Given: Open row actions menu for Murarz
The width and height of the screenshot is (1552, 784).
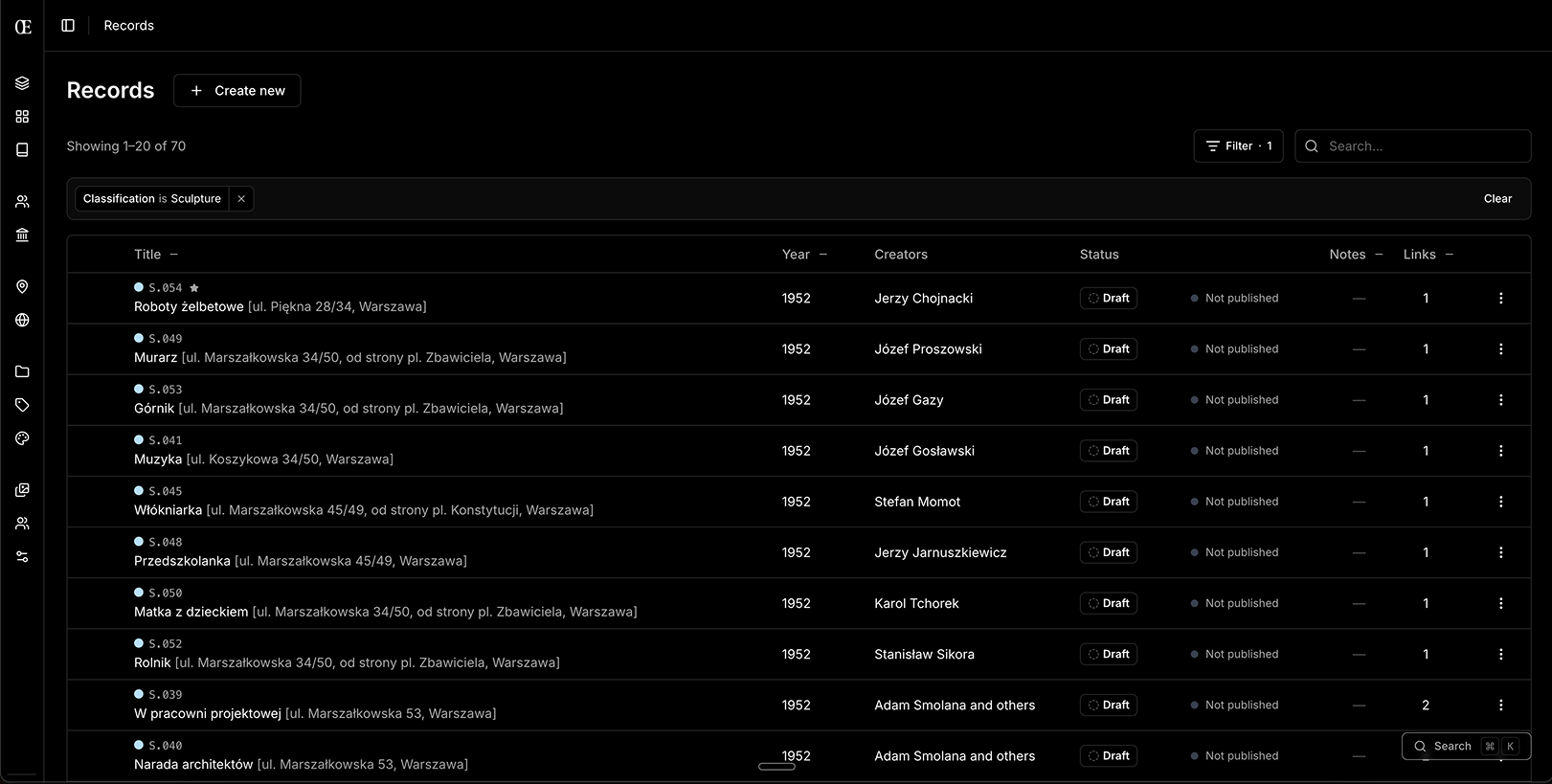Looking at the screenshot, I should point(1500,349).
